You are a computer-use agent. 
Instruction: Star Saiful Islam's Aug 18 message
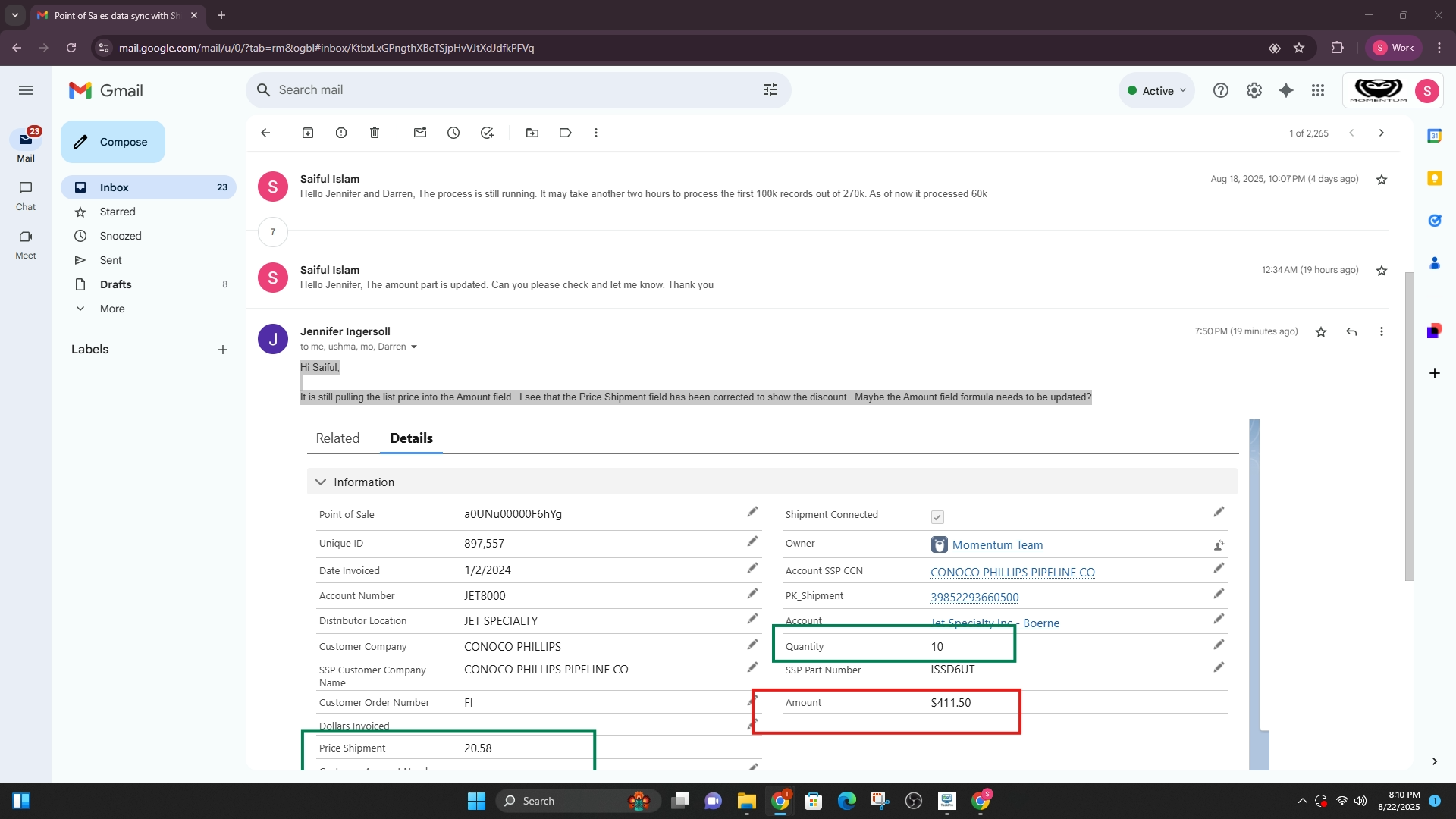pyautogui.click(x=1382, y=180)
